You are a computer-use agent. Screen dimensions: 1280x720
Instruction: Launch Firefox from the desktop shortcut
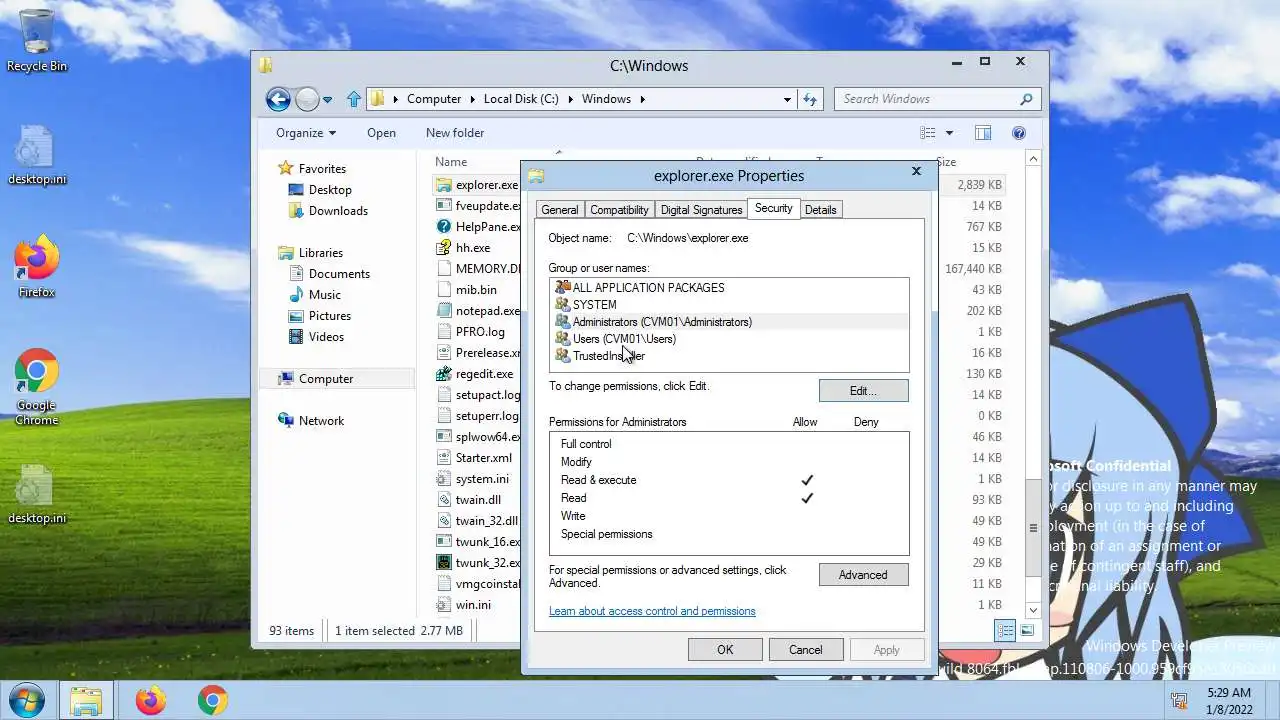[37, 267]
